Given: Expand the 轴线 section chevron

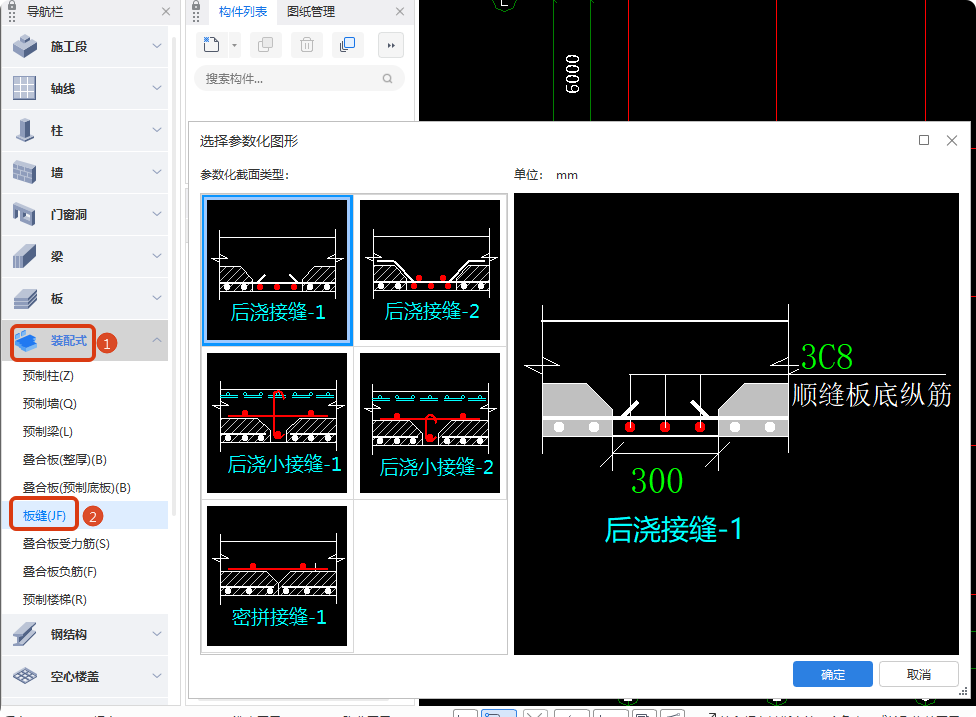Looking at the screenshot, I should (x=157, y=88).
